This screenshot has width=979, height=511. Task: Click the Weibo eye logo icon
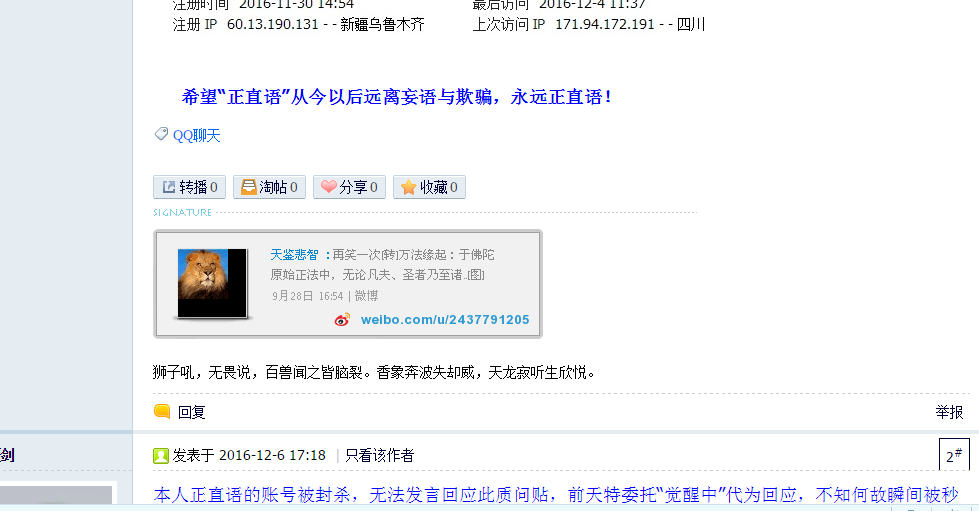[x=342, y=320]
